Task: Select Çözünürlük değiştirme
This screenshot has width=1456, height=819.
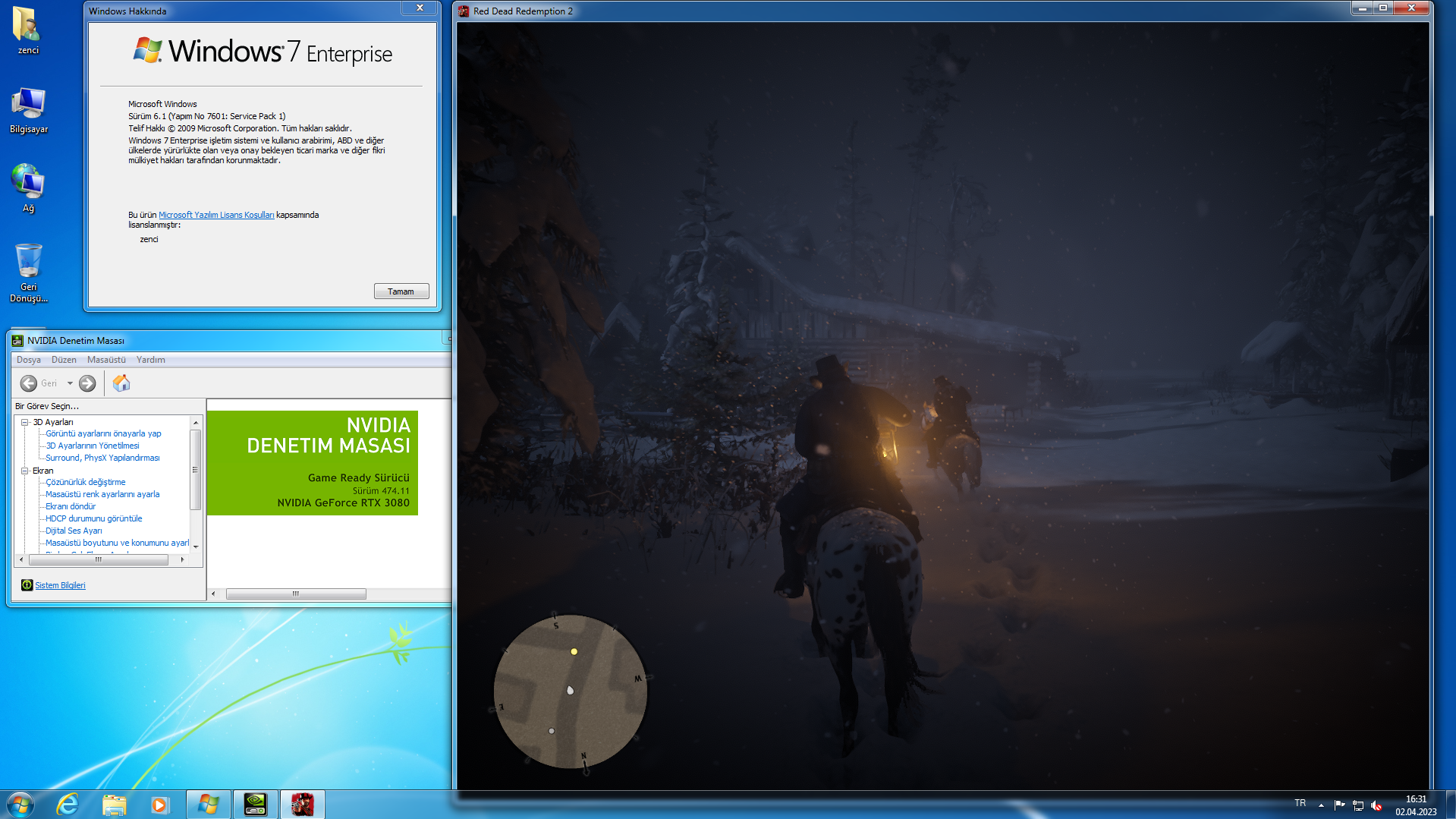Action: pos(86,482)
